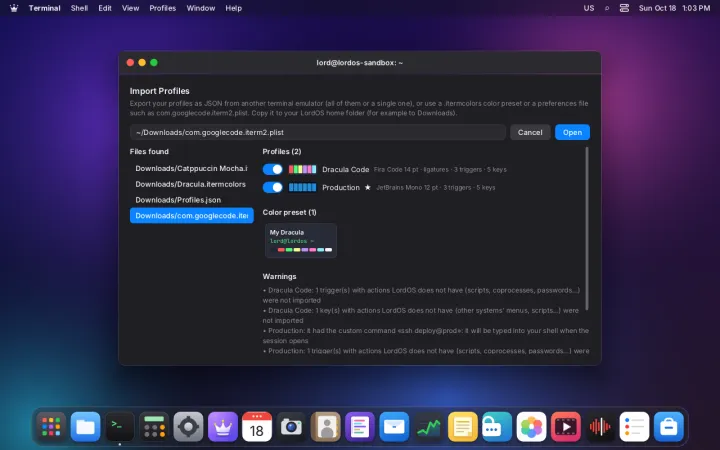This screenshot has width=720, height=450.
Task: Open the Photos flower icon in dock
Action: (531, 427)
